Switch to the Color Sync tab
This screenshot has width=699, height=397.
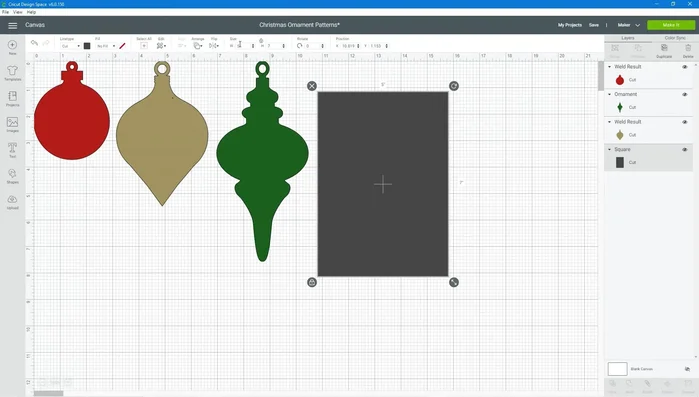coord(675,38)
